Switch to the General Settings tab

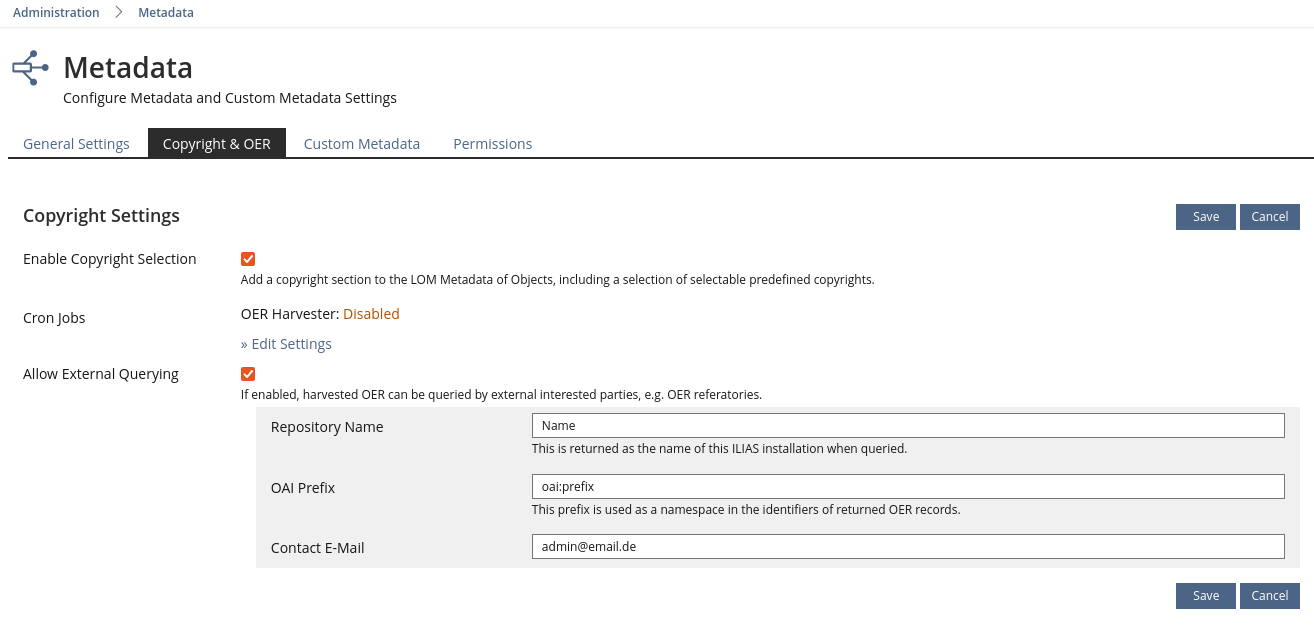pos(76,144)
